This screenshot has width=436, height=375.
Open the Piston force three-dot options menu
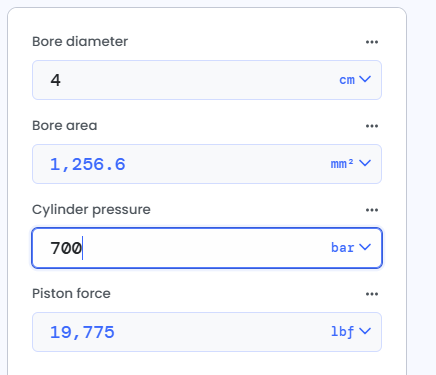tap(372, 294)
